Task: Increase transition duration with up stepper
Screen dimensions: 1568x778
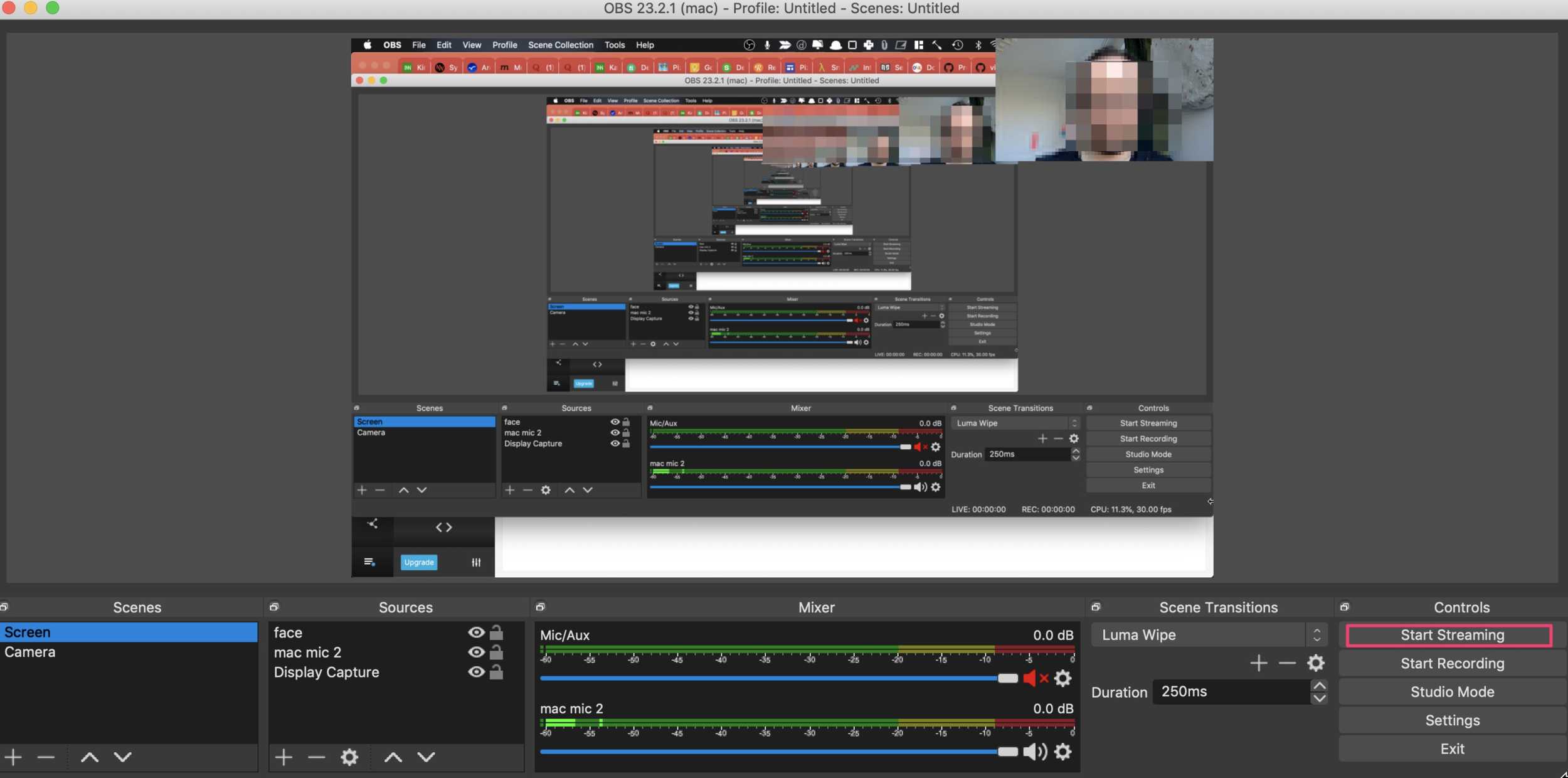Action: coord(1319,686)
